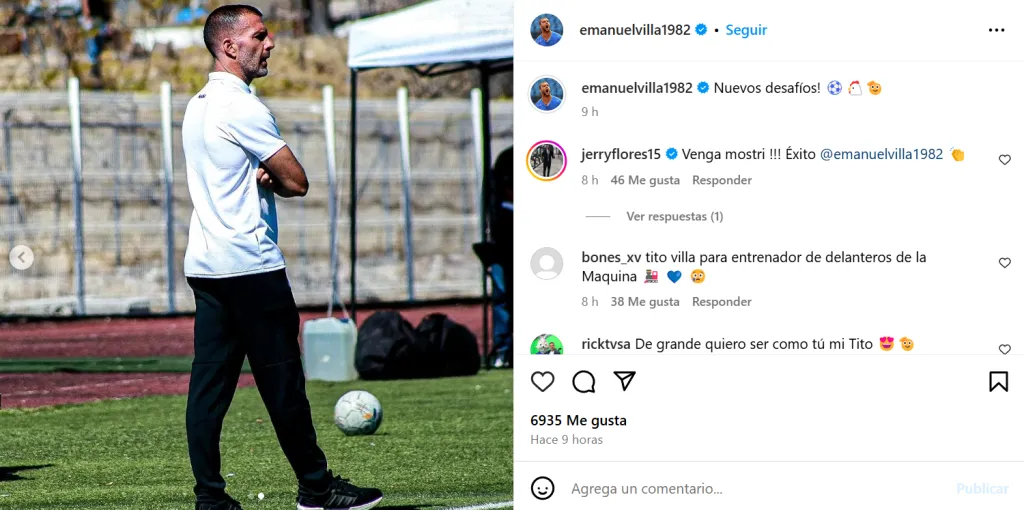1024x510 pixels.
Task: Reply to jerryflores15 with Responder
Action: 722,180
